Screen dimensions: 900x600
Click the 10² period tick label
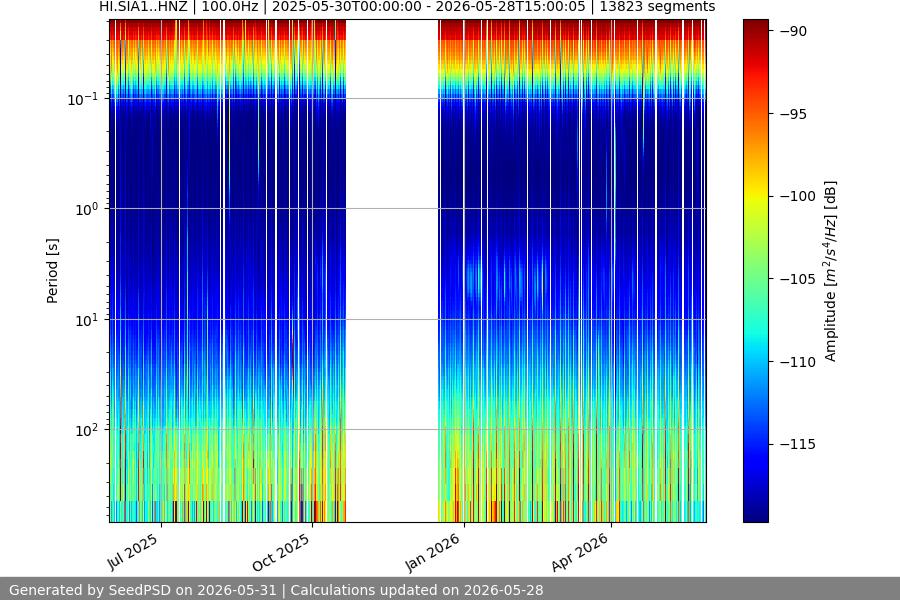point(87,431)
